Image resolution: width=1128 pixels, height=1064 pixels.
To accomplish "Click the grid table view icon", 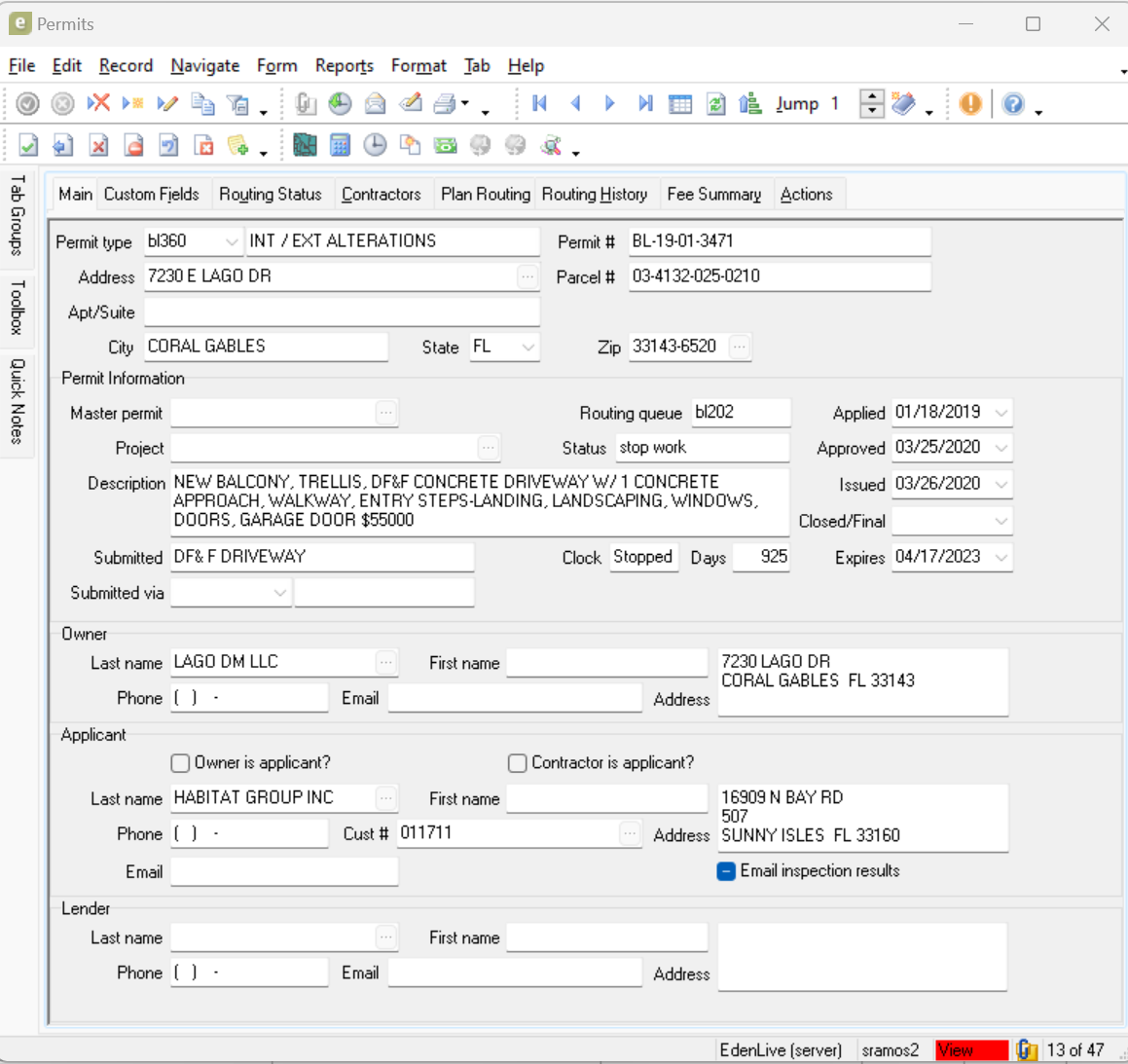I will click(x=680, y=103).
